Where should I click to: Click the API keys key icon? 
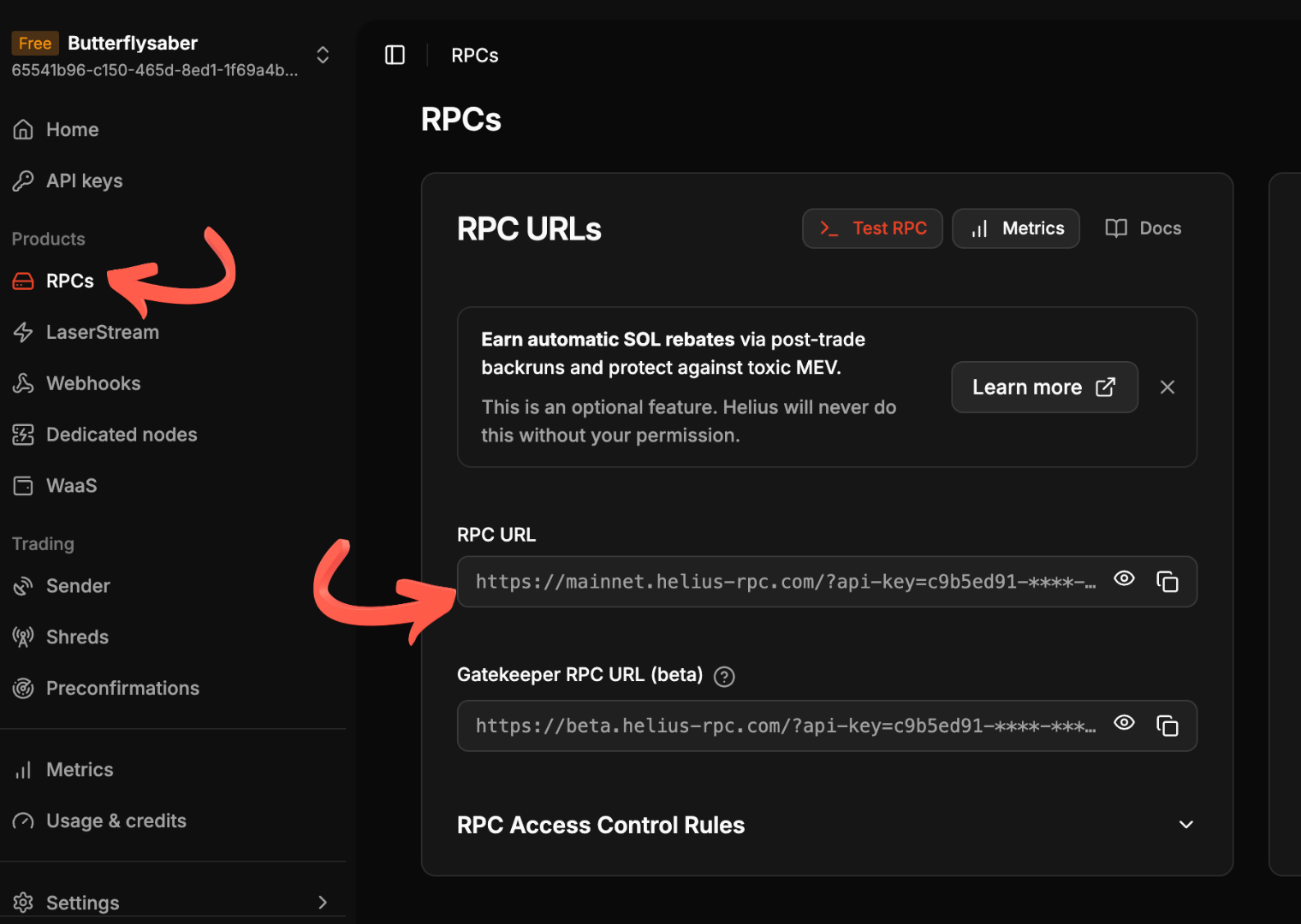(23, 181)
